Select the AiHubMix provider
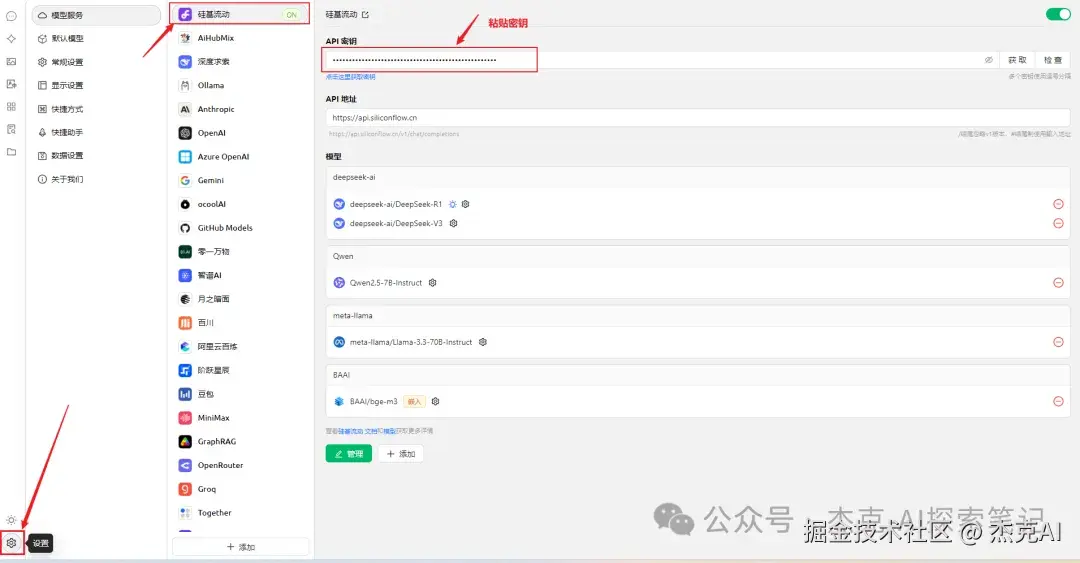Viewport: 1080px width, 563px height. 240,38
